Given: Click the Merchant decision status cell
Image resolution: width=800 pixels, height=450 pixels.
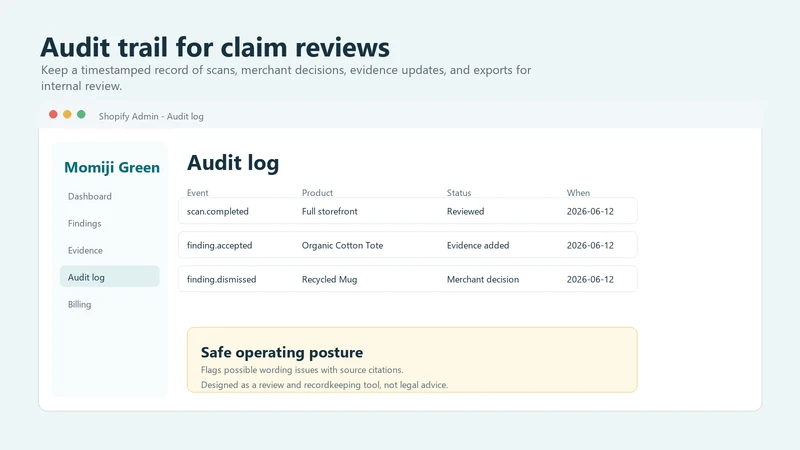Looking at the screenshot, I should [483, 280].
